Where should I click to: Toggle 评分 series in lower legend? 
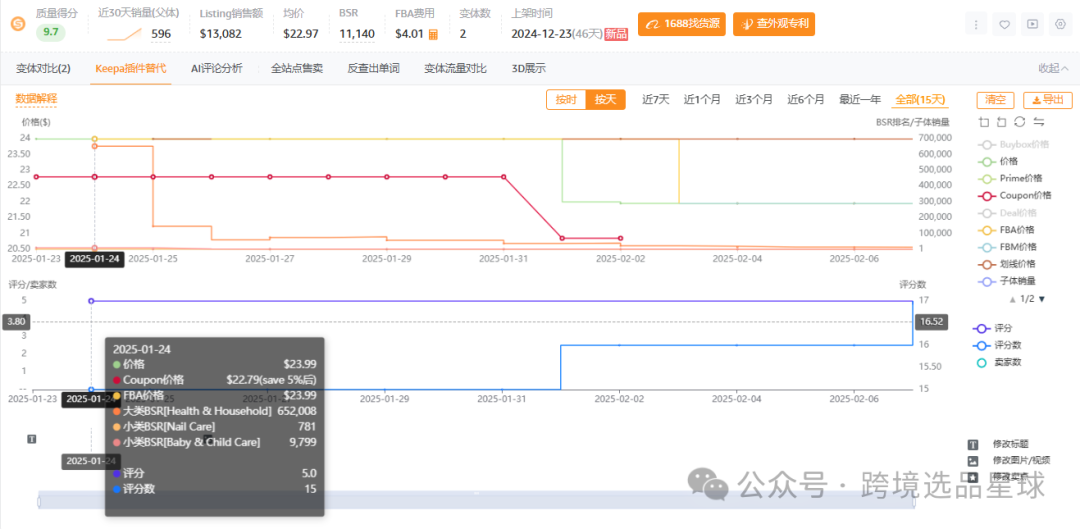coord(993,329)
